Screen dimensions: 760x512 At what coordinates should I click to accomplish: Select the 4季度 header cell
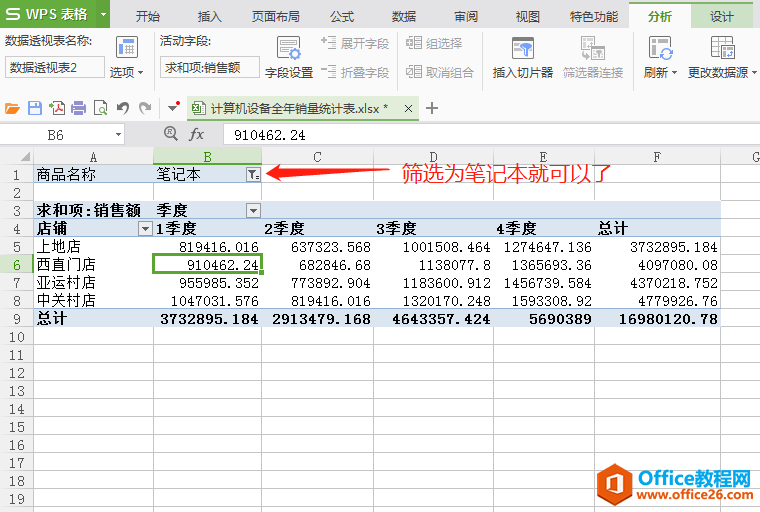544,228
